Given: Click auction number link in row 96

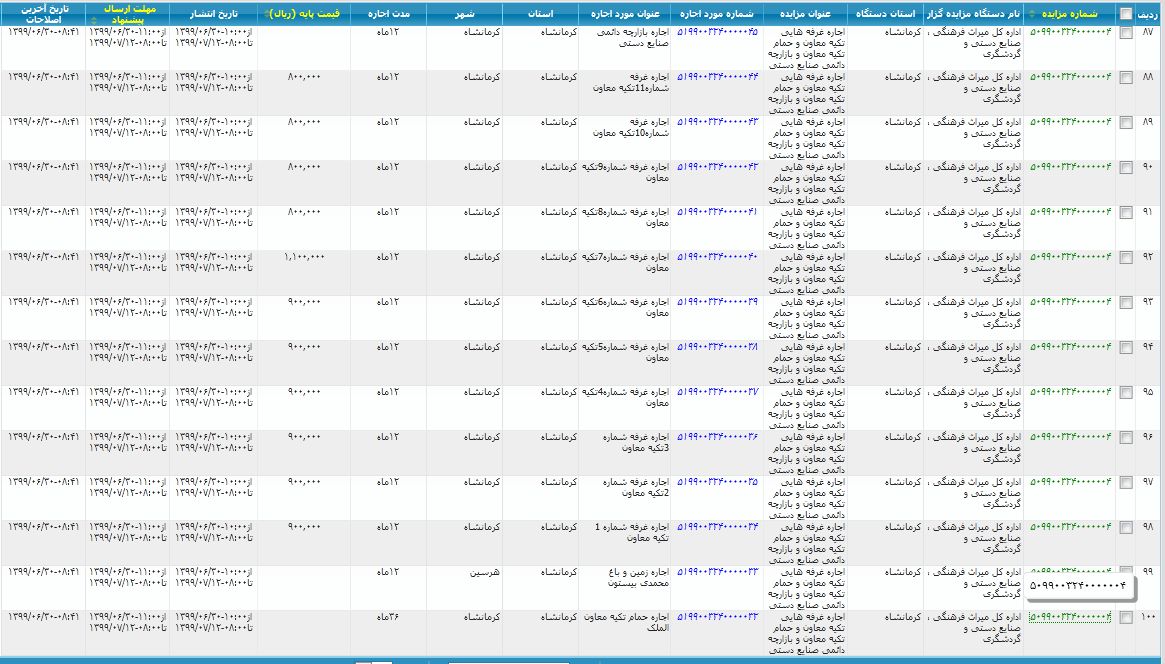Looking at the screenshot, I should [1070, 437].
